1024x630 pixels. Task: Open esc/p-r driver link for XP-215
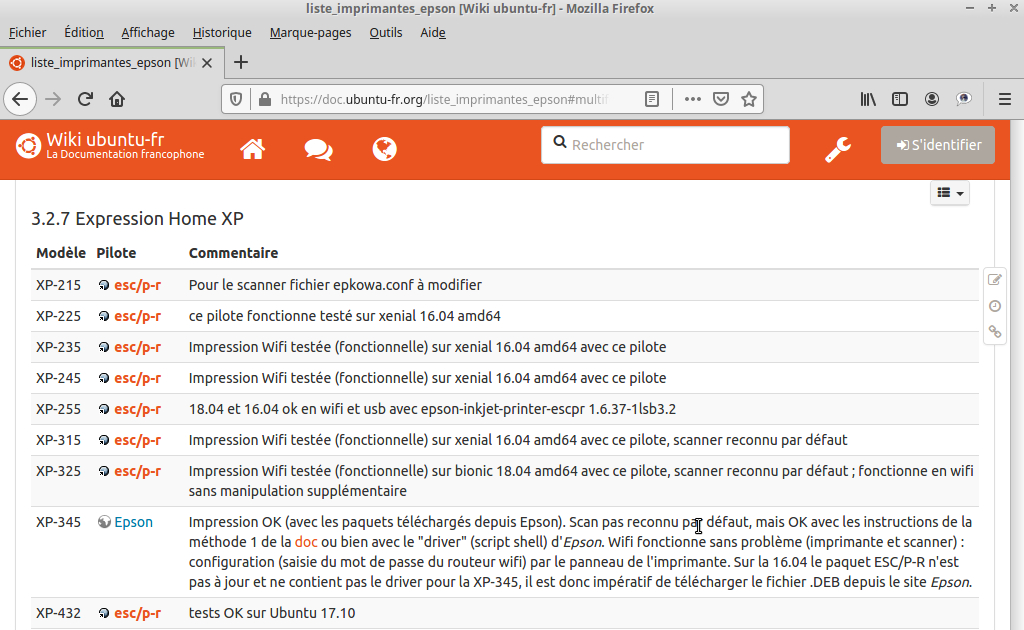click(137, 285)
